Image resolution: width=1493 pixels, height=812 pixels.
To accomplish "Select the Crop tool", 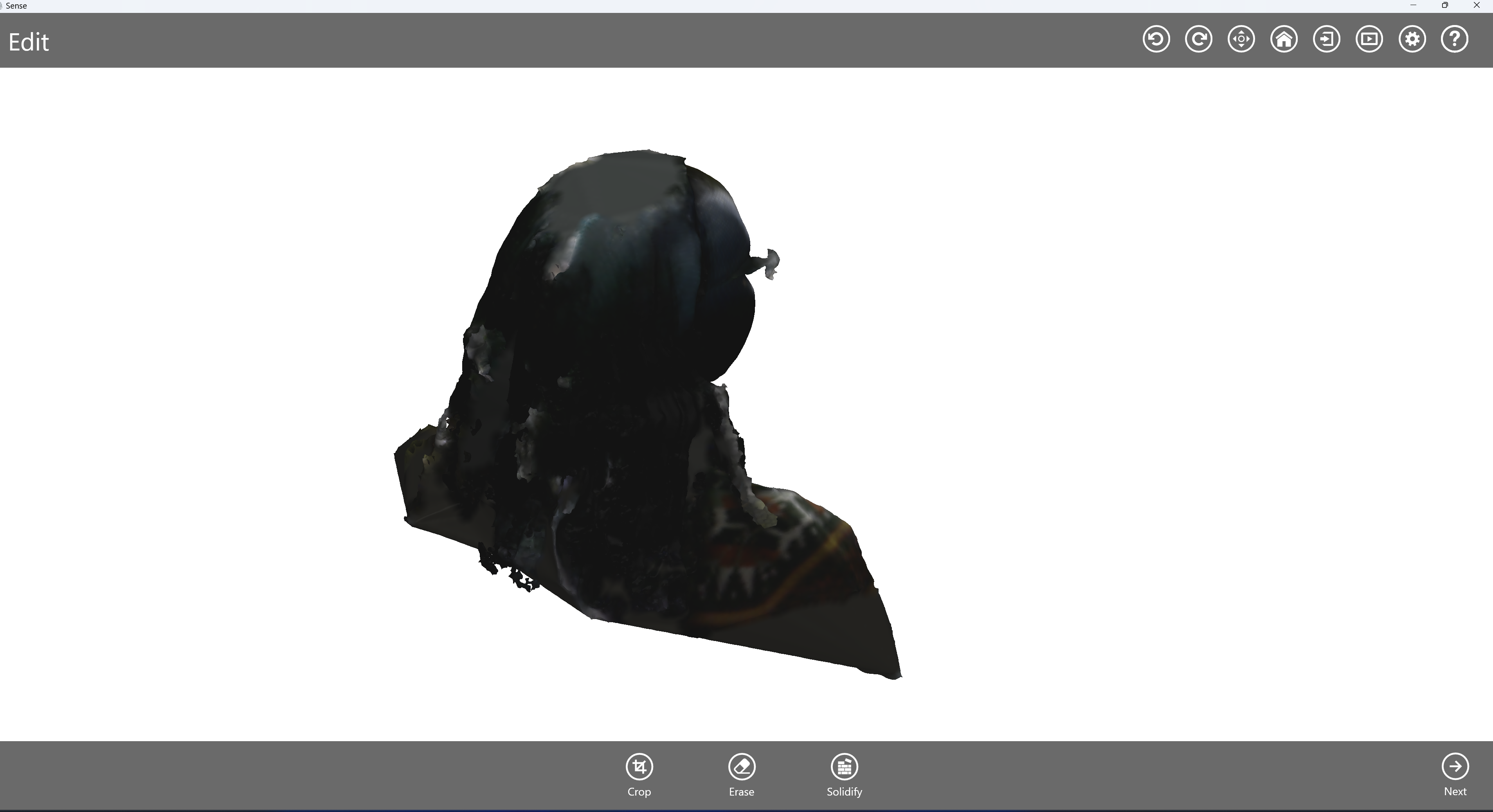I will click(639, 767).
